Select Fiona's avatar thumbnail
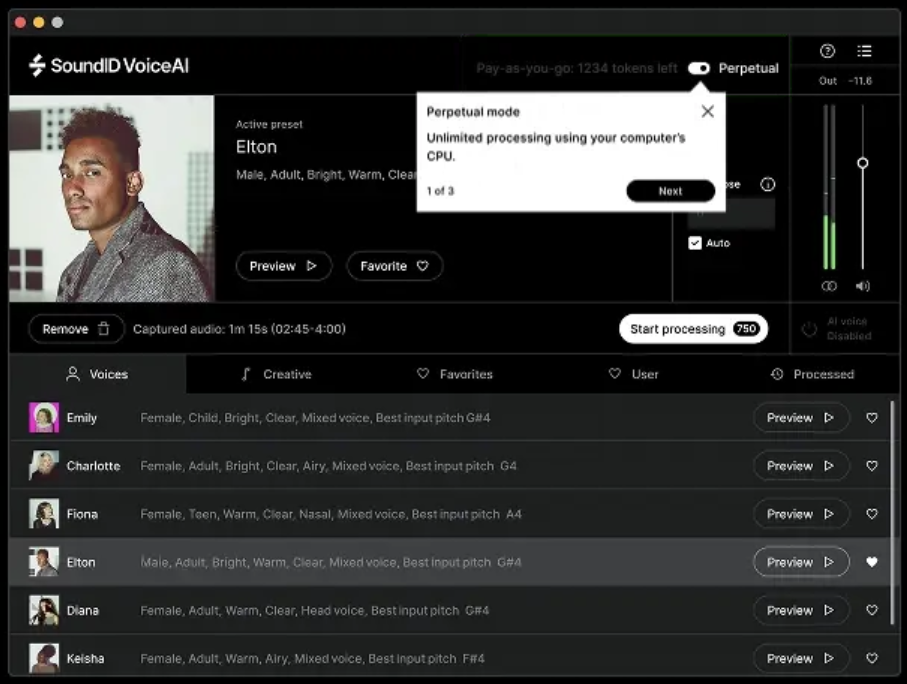The image size is (907, 684). (44, 514)
